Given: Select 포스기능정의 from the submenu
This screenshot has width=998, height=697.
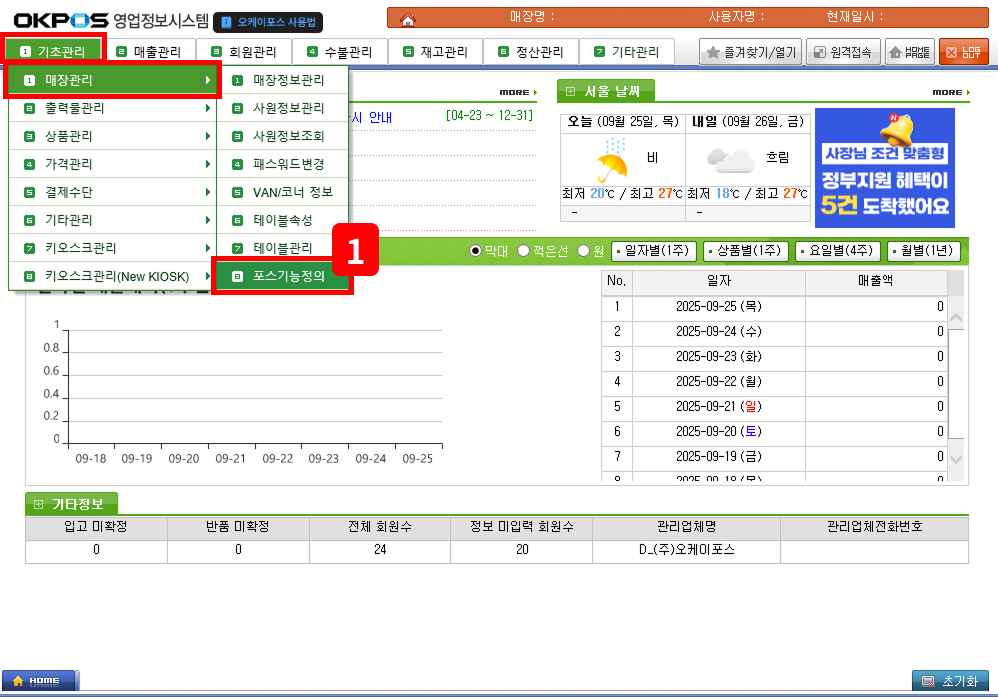Looking at the screenshot, I should (283, 277).
